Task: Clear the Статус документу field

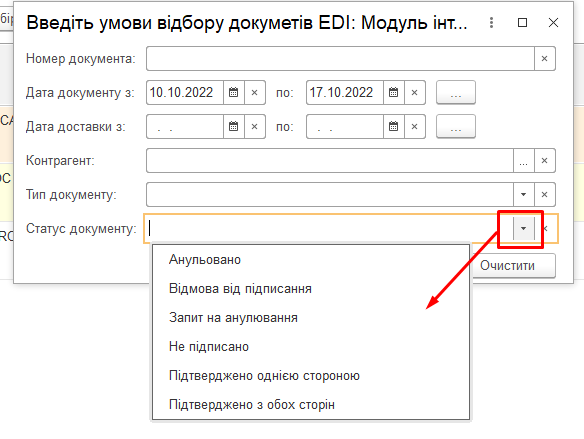Action: pyautogui.click(x=546, y=228)
